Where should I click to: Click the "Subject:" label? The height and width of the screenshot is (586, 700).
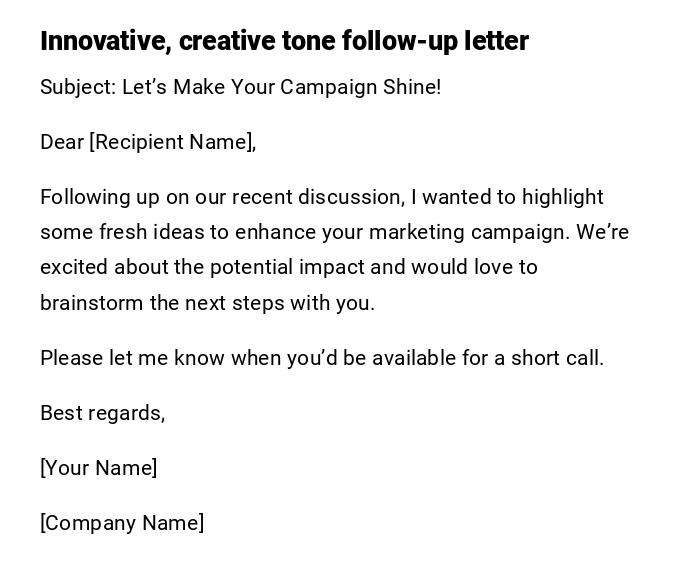tap(78, 87)
